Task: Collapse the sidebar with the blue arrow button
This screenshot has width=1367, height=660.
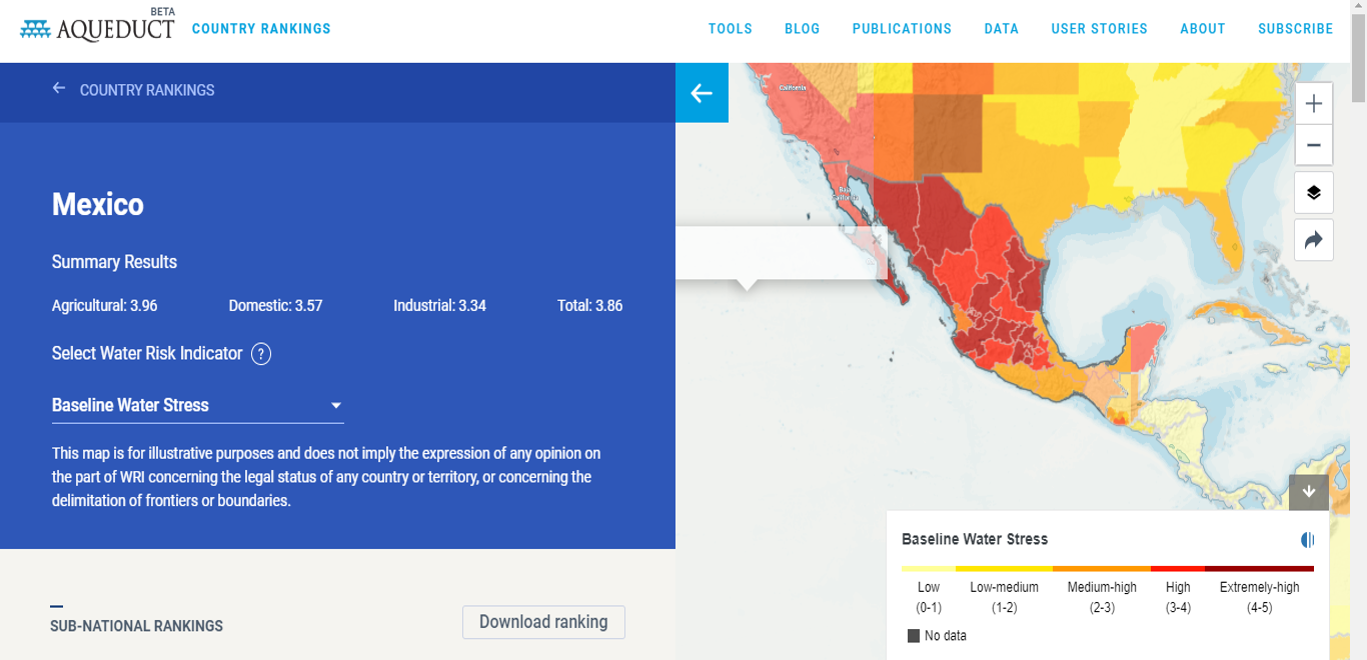Action: [x=701, y=93]
